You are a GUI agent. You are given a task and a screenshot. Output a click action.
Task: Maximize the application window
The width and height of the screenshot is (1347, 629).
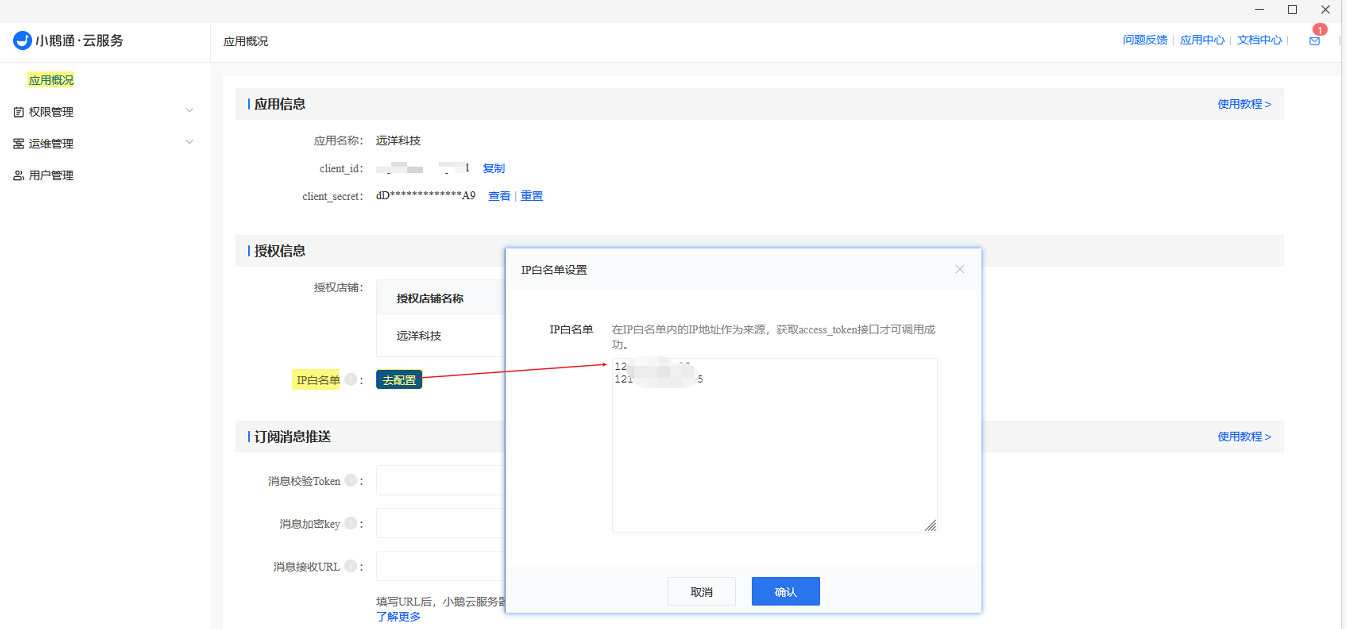[1292, 9]
